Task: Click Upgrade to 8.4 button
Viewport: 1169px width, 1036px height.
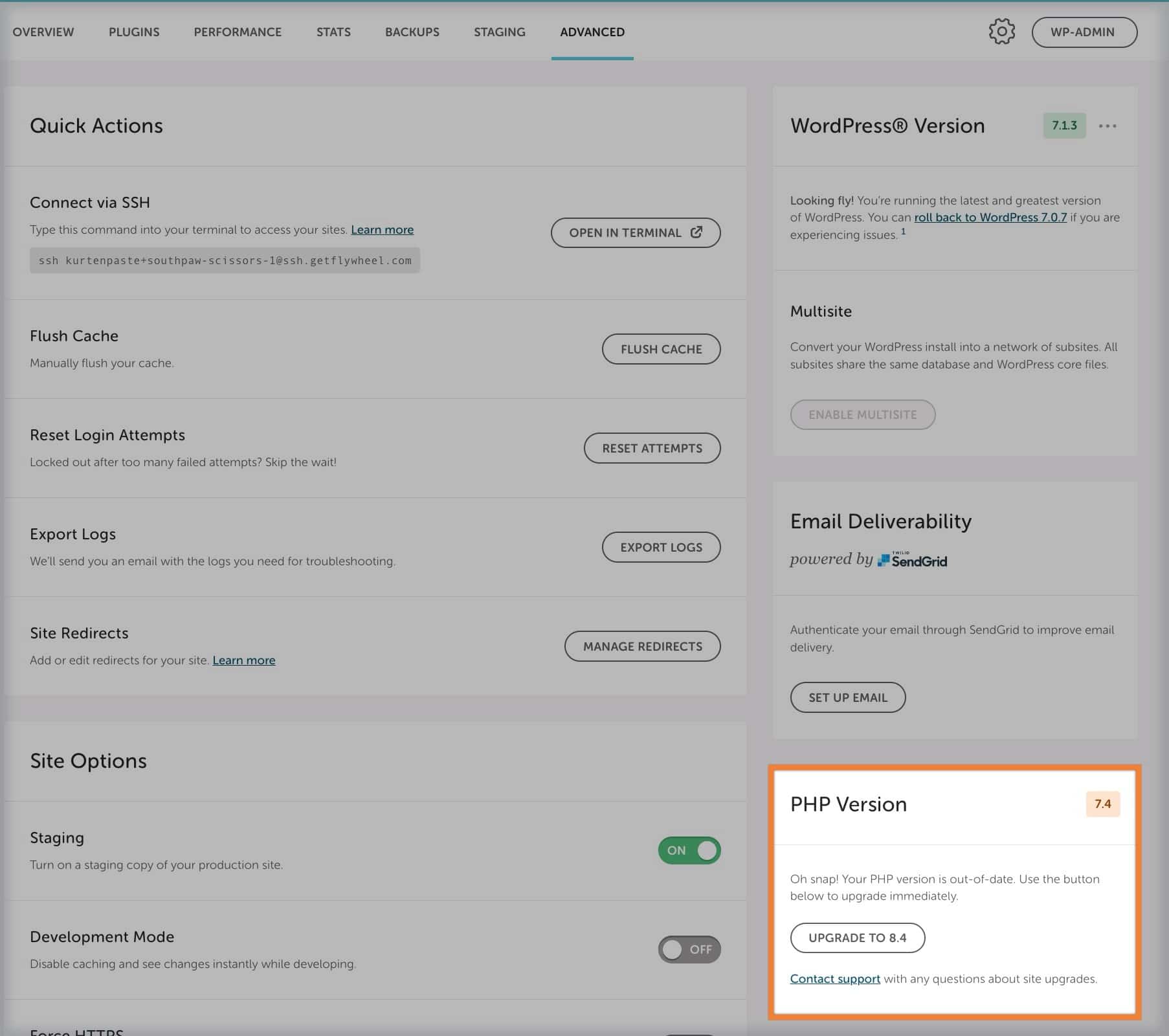Action: tap(858, 938)
